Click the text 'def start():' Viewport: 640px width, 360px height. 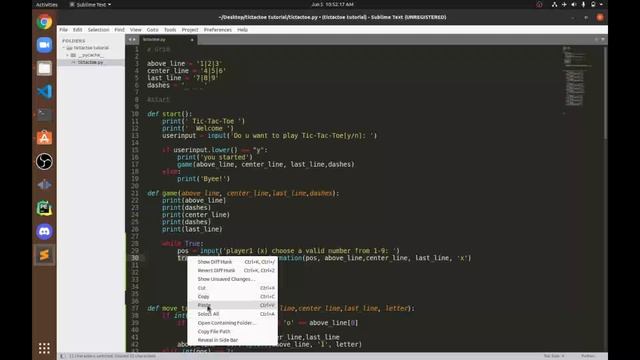(x=169, y=114)
